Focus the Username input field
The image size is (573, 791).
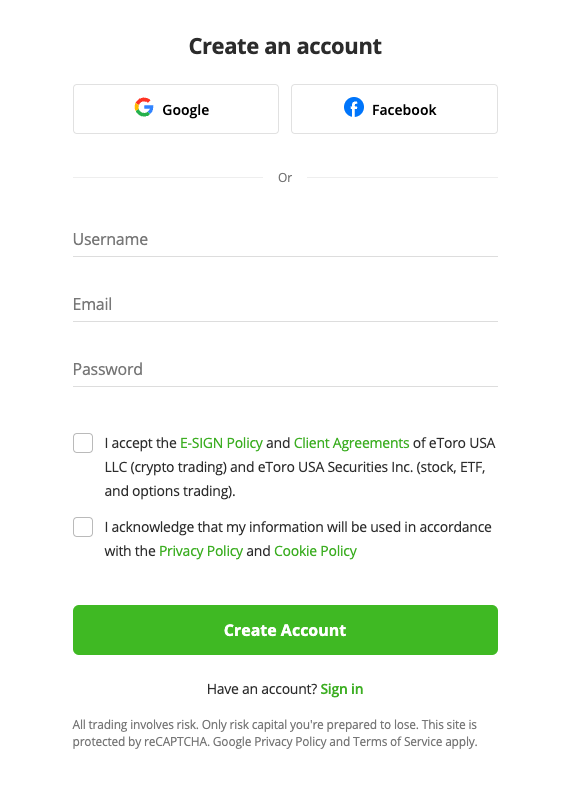[x=285, y=240]
